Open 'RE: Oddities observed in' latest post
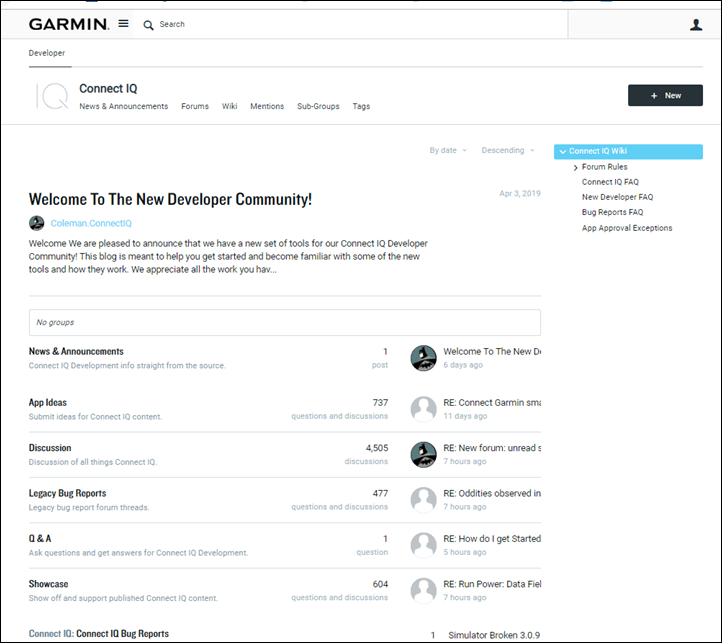Viewport: 722px width, 643px height. [492, 493]
